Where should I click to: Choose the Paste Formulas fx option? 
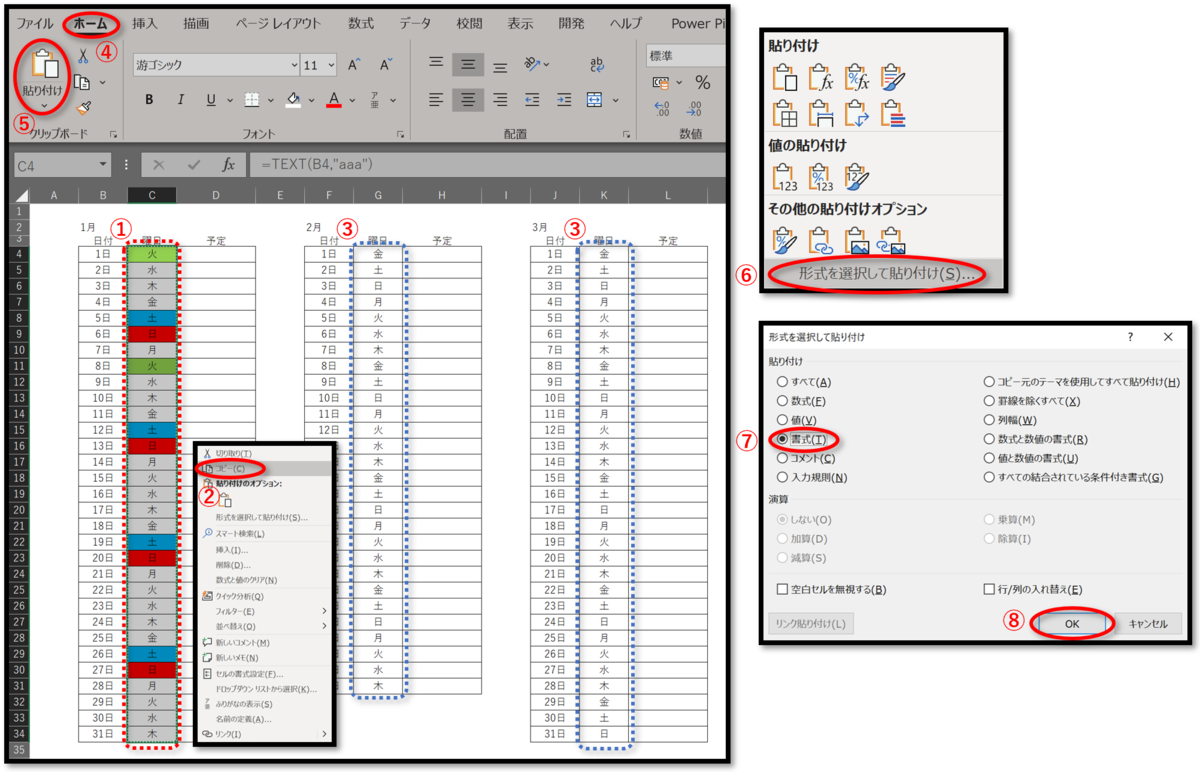point(820,77)
